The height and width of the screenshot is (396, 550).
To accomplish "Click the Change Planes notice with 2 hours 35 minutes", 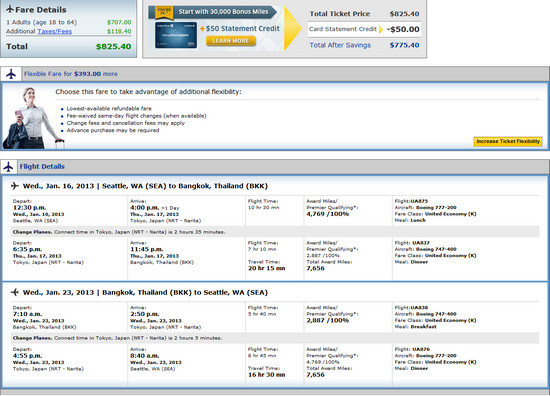I will (x=275, y=232).
